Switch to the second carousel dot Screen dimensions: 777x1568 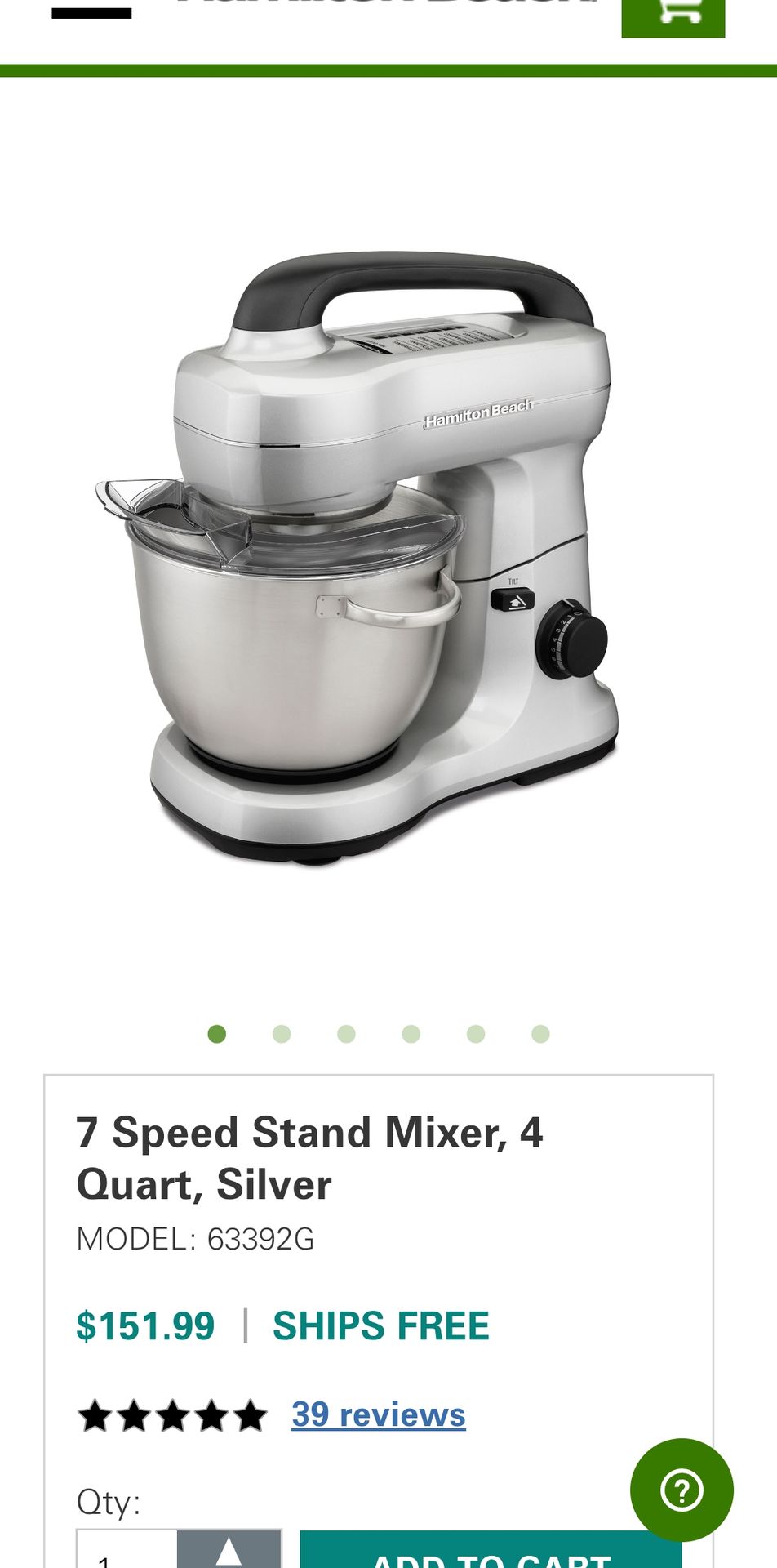[282, 1034]
